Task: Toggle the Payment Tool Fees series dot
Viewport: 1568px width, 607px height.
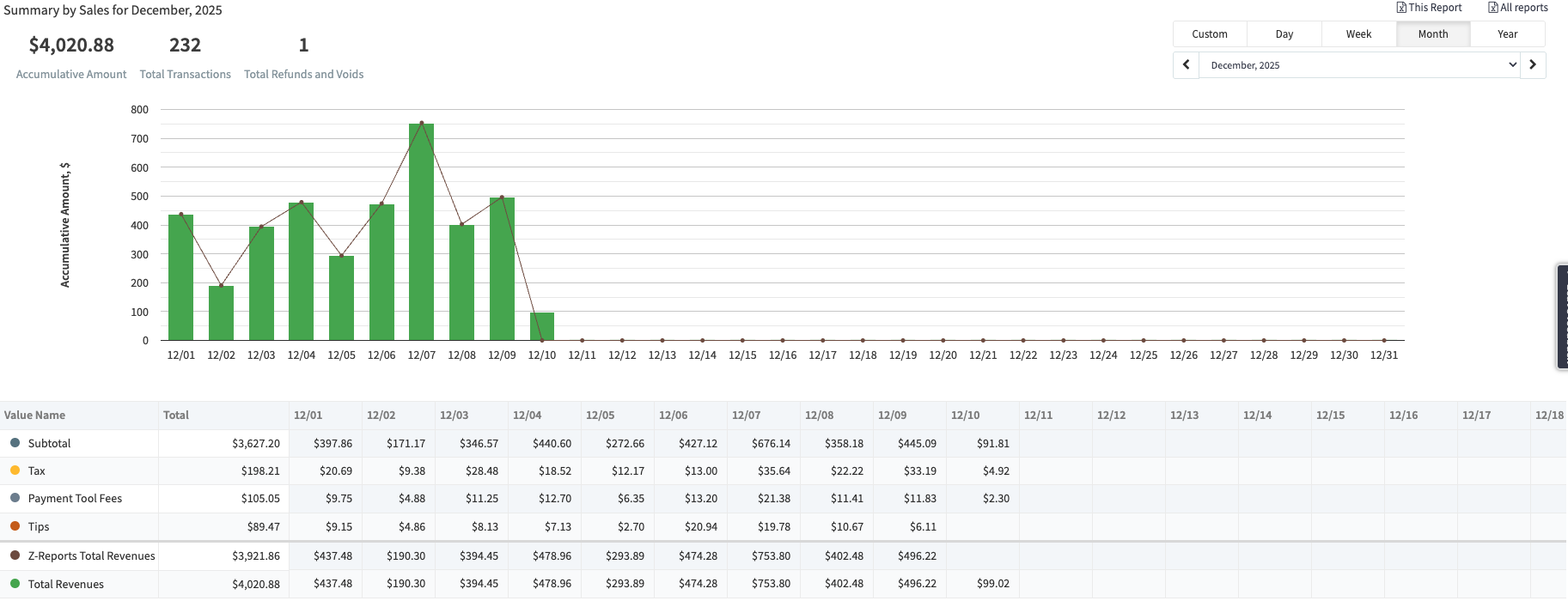Action: click(15, 498)
